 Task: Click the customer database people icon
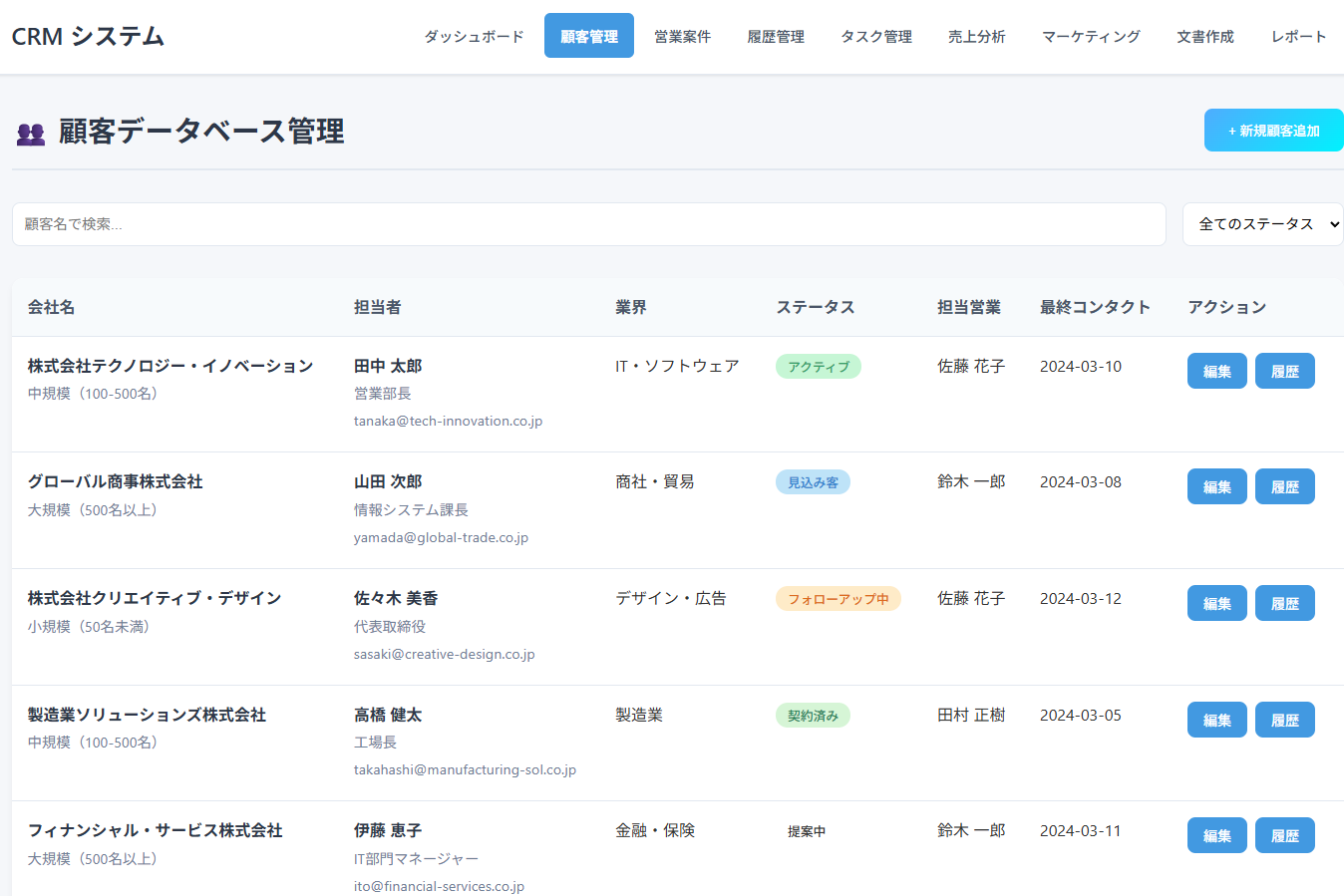31,134
